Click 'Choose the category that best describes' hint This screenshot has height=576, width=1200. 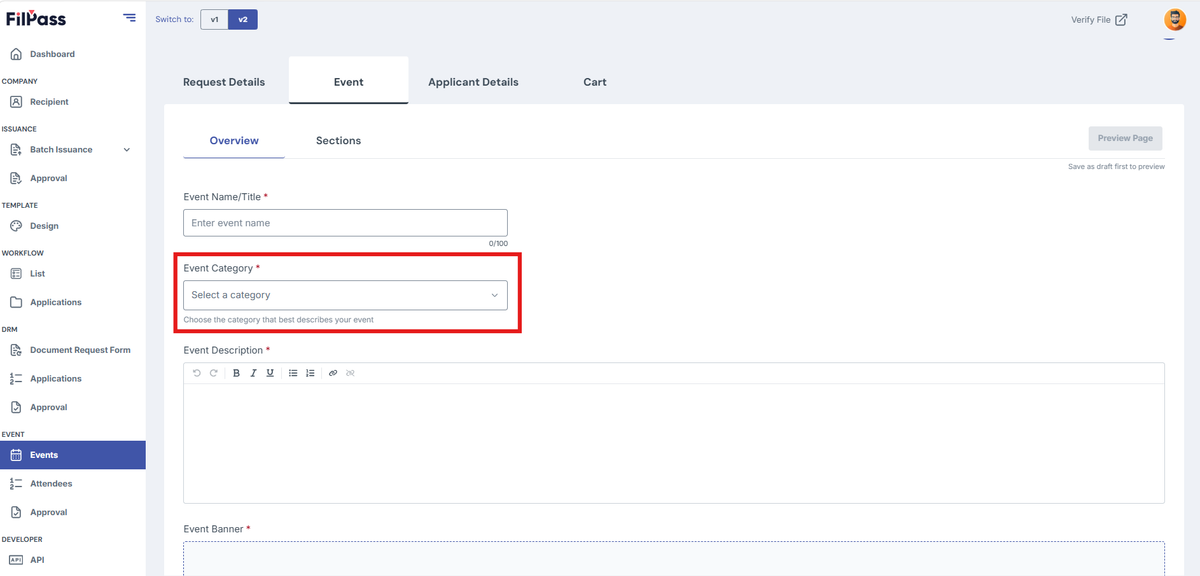[x=279, y=320]
